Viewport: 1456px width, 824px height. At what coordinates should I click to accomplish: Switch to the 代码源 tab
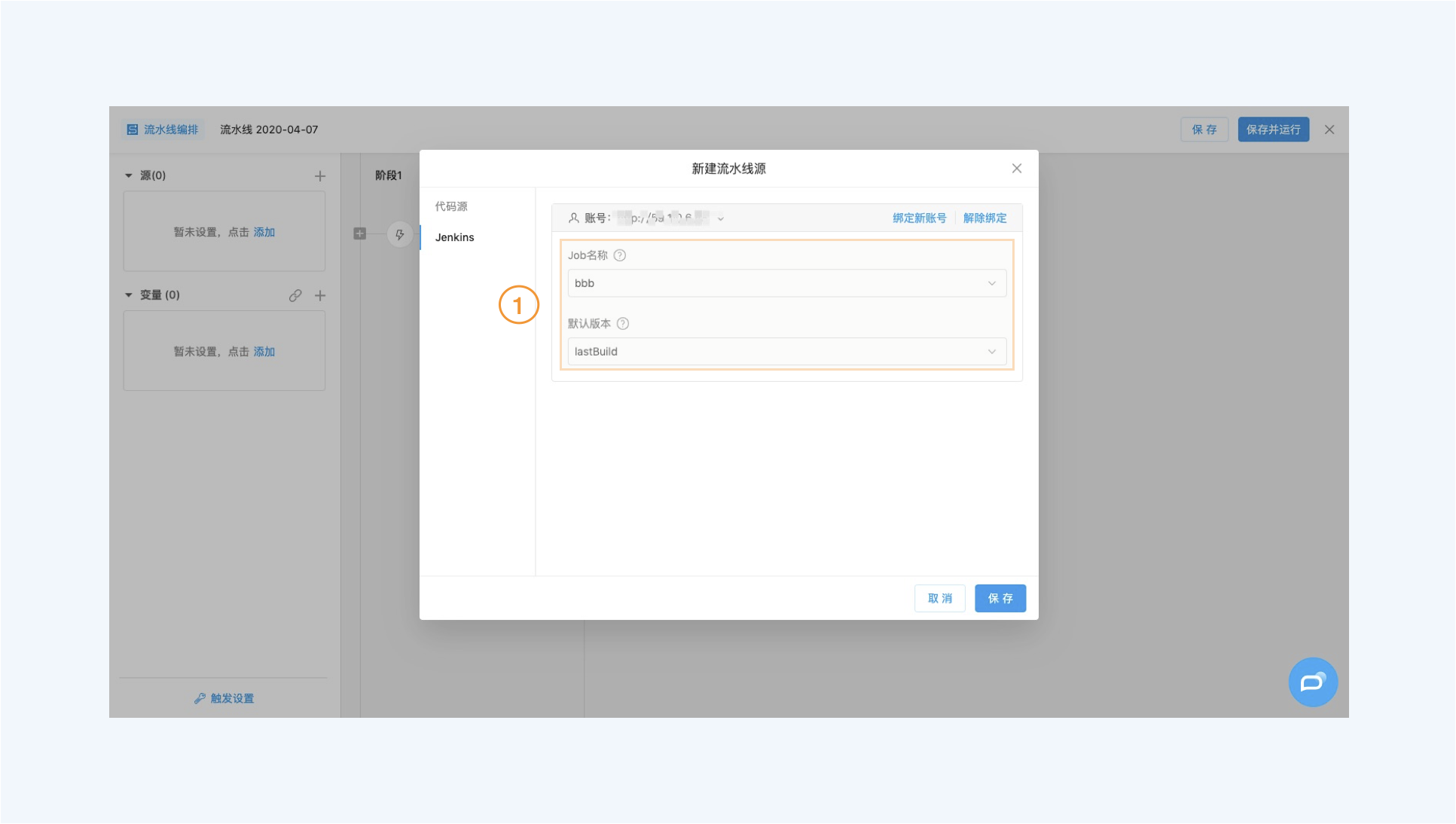click(x=451, y=206)
